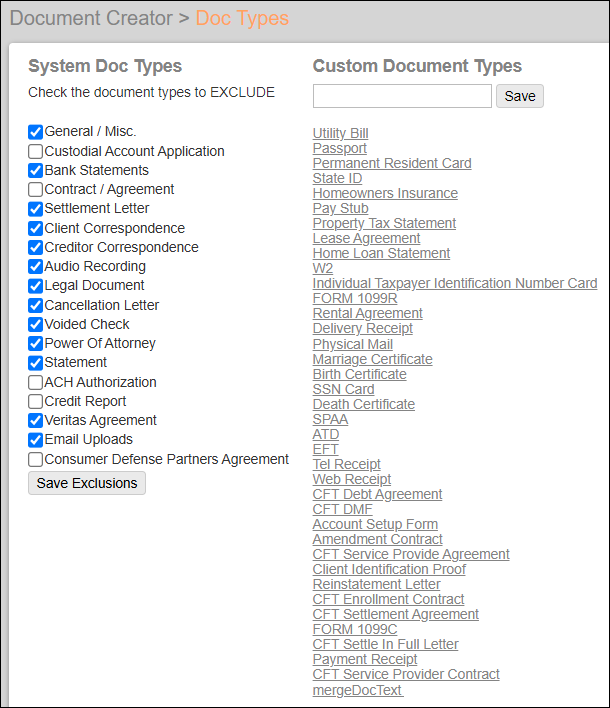Viewport: 610px width, 708px height.
Task: Open the FORM 1099R link
Action: point(354,298)
